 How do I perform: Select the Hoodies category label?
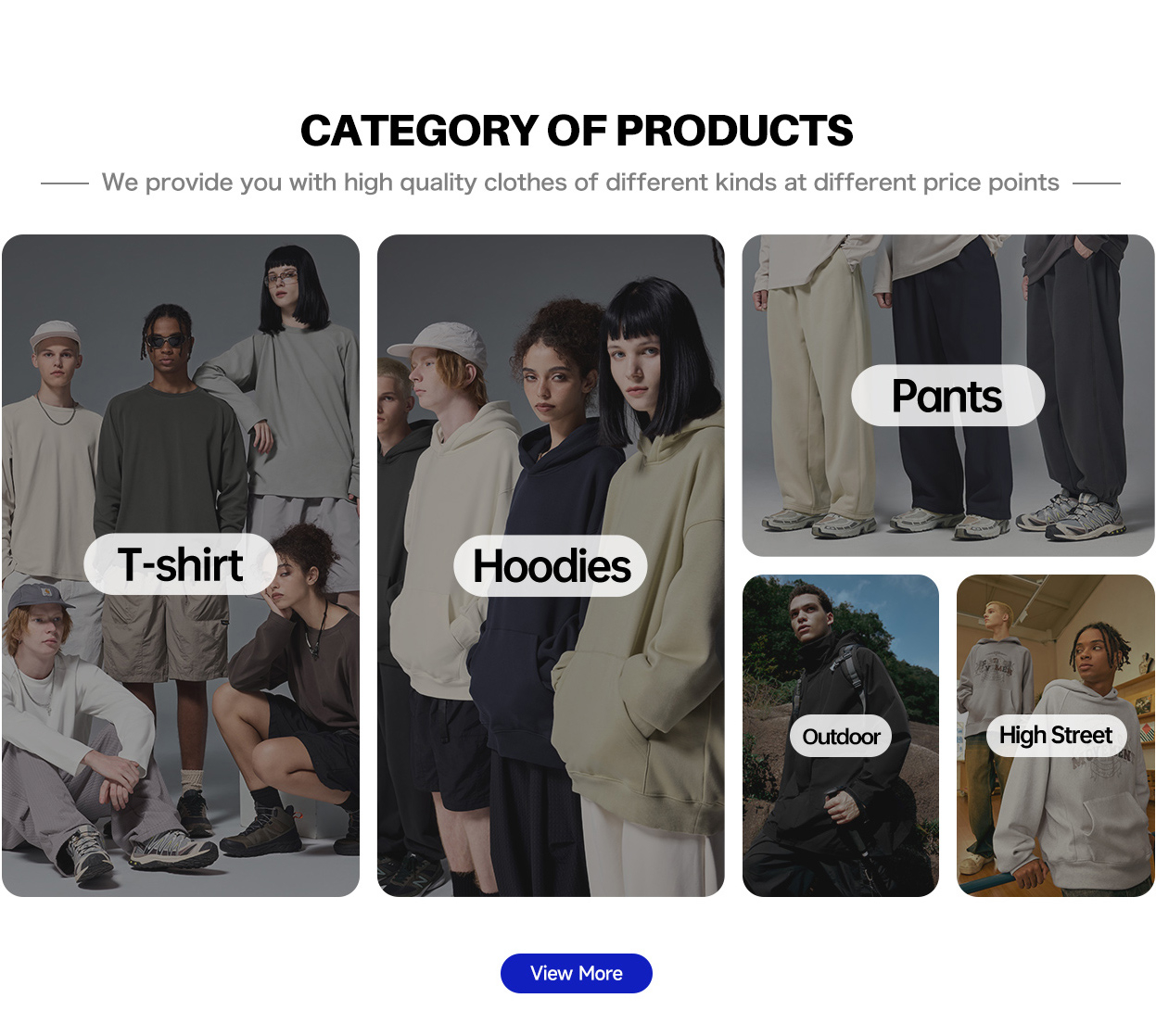[551, 566]
